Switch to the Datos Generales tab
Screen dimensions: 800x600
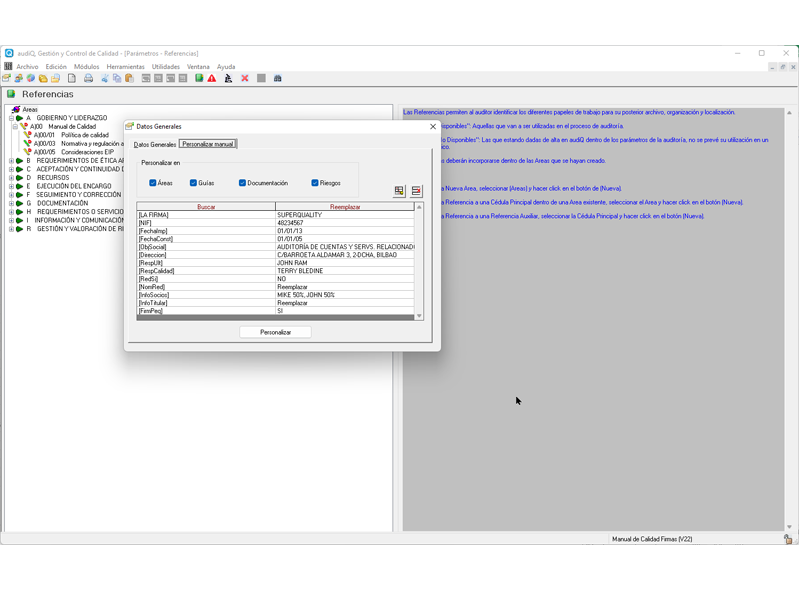(155, 144)
